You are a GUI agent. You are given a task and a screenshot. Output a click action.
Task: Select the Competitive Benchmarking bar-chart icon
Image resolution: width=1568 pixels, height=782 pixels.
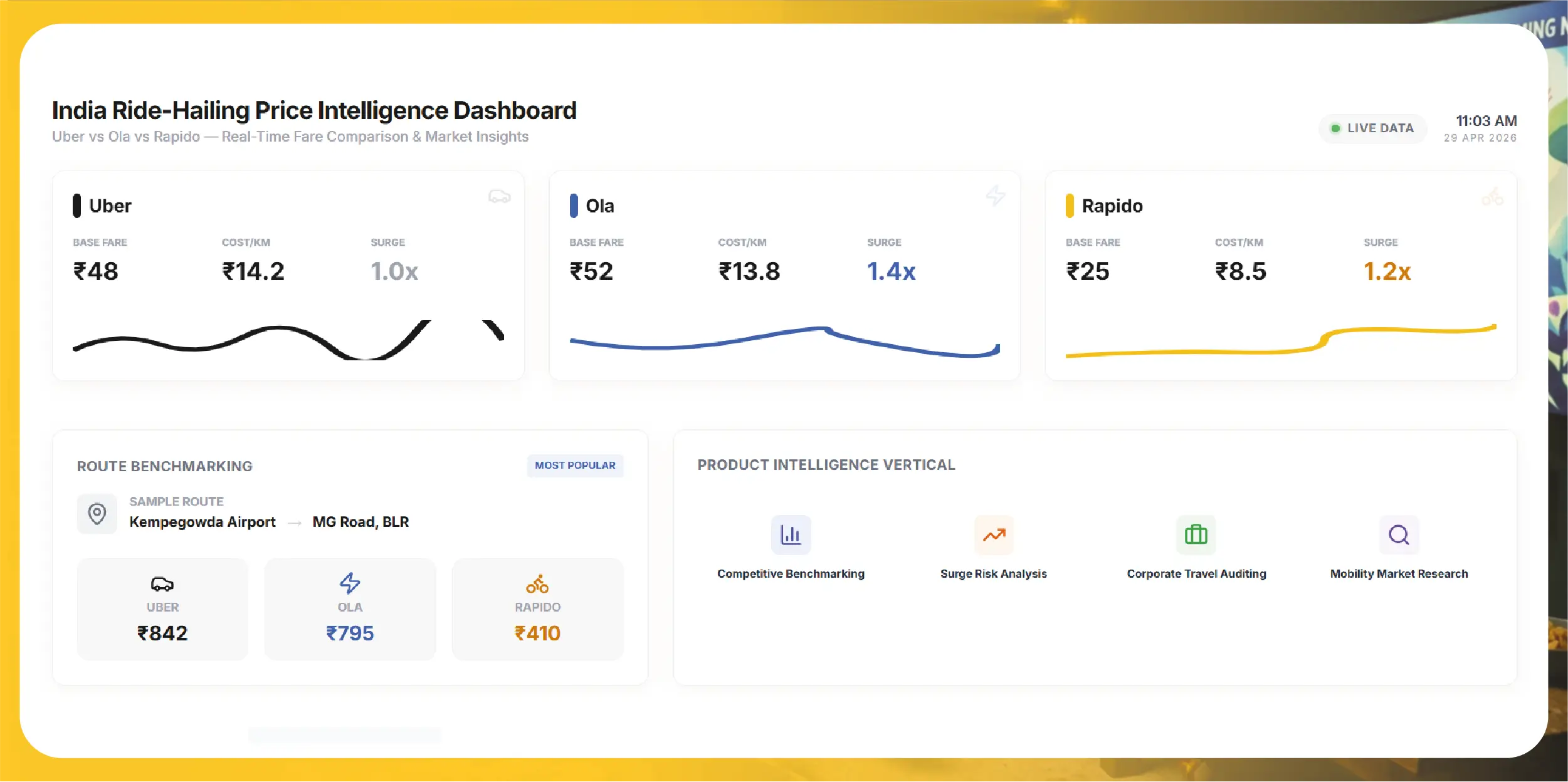pos(791,534)
